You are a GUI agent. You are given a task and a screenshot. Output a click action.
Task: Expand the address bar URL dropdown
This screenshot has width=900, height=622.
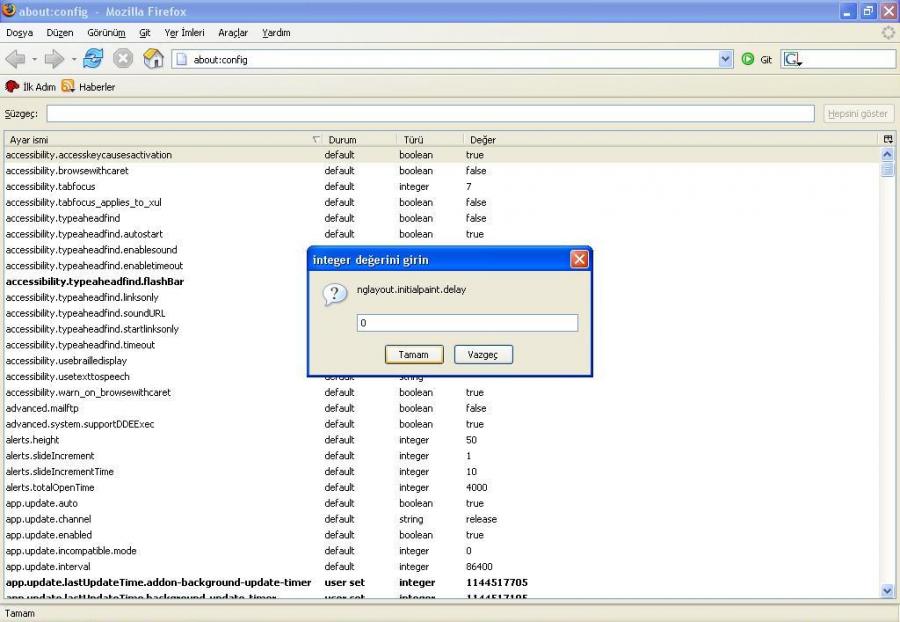click(726, 59)
